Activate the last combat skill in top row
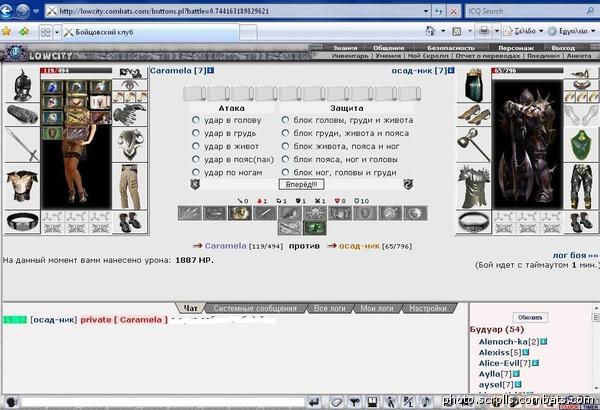The height and width of the screenshot is (410, 600). click(415, 213)
